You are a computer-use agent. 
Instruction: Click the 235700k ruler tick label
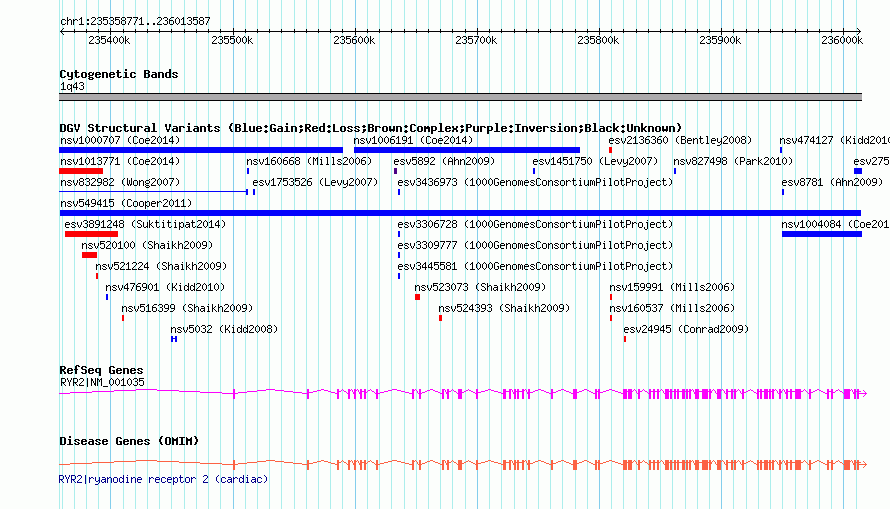(476, 40)
